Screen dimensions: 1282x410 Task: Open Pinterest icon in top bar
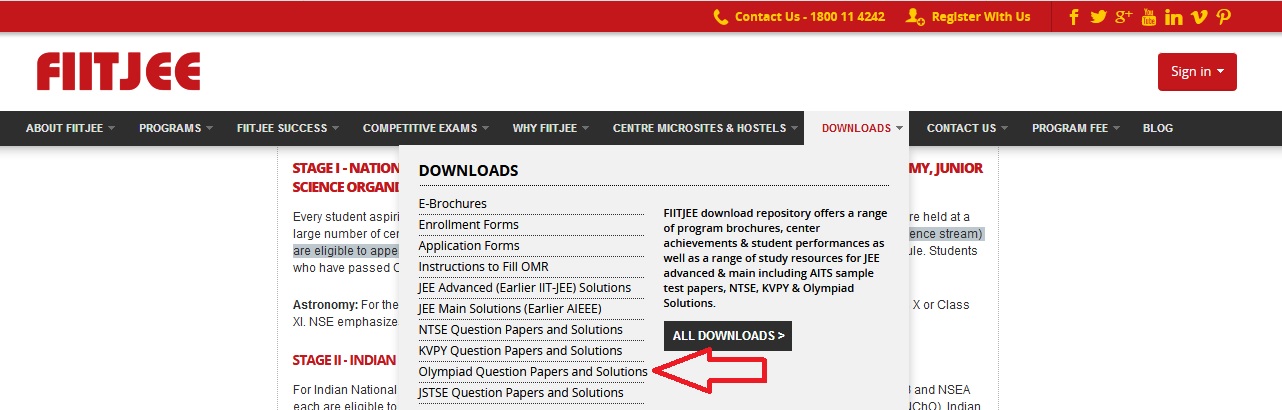1223,17
